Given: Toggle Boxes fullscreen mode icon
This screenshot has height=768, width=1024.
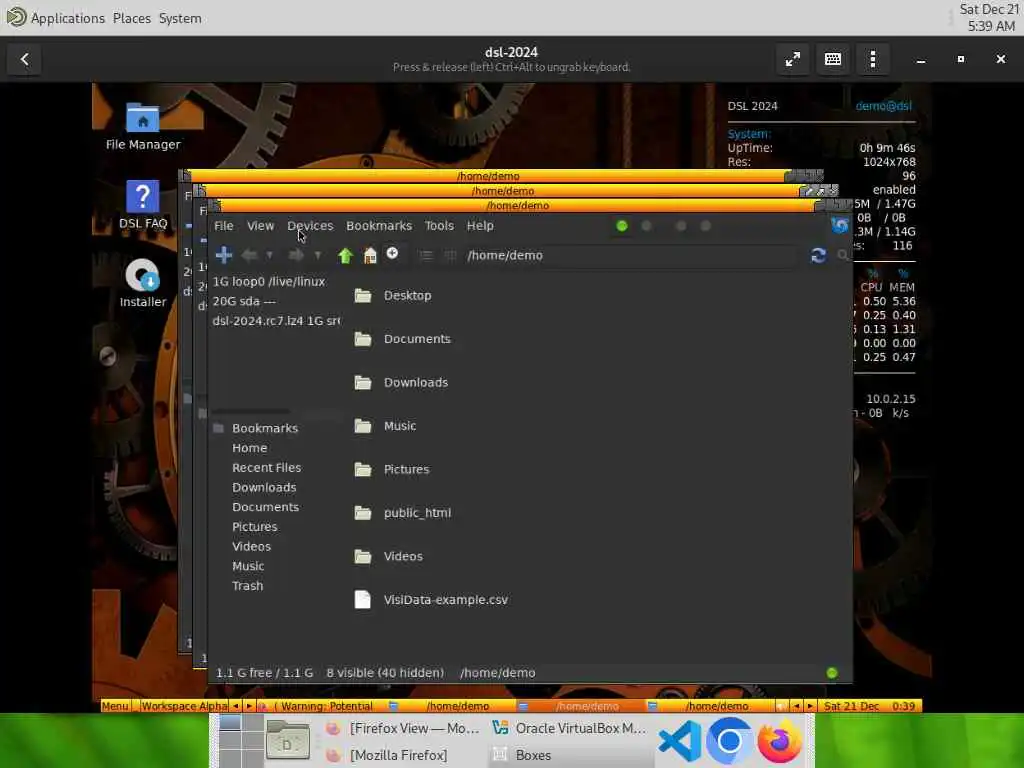Looking at the screenshot, I should [x=793, y=59].
